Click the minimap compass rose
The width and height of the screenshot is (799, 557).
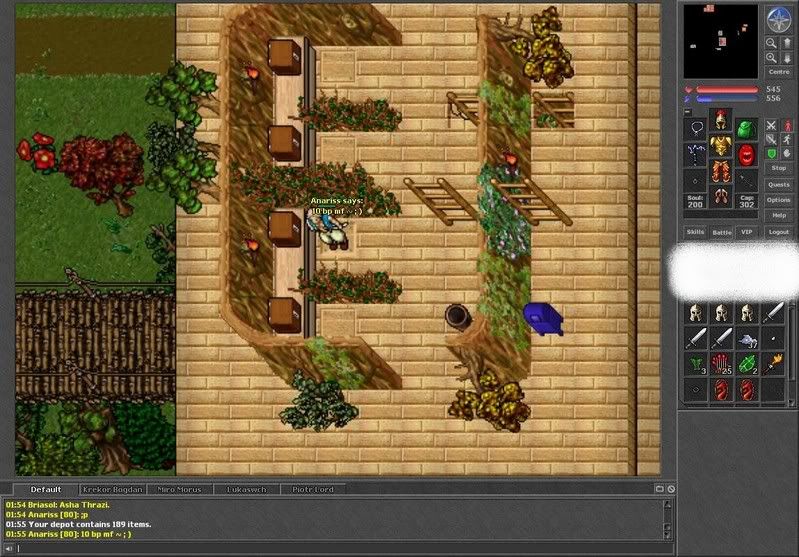pos(778,19)
